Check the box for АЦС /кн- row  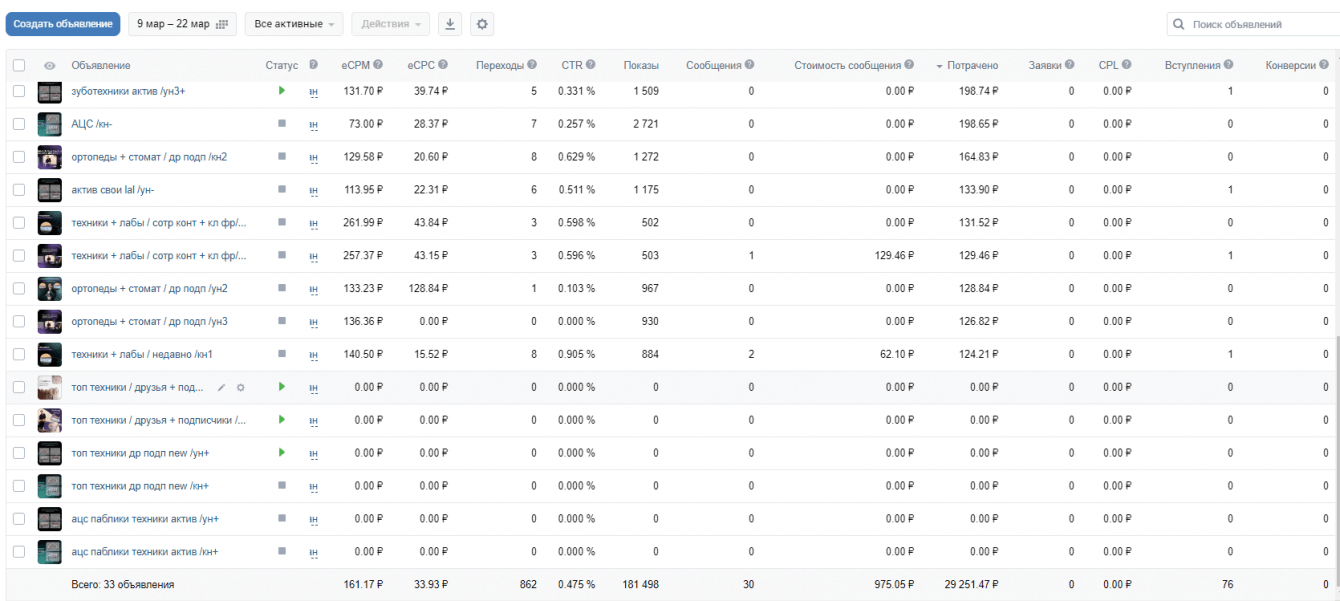19,124
